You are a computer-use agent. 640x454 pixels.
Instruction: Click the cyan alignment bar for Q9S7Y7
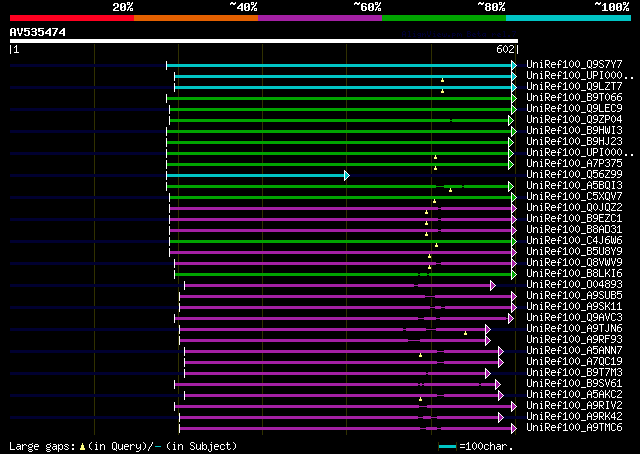[339, 65]
